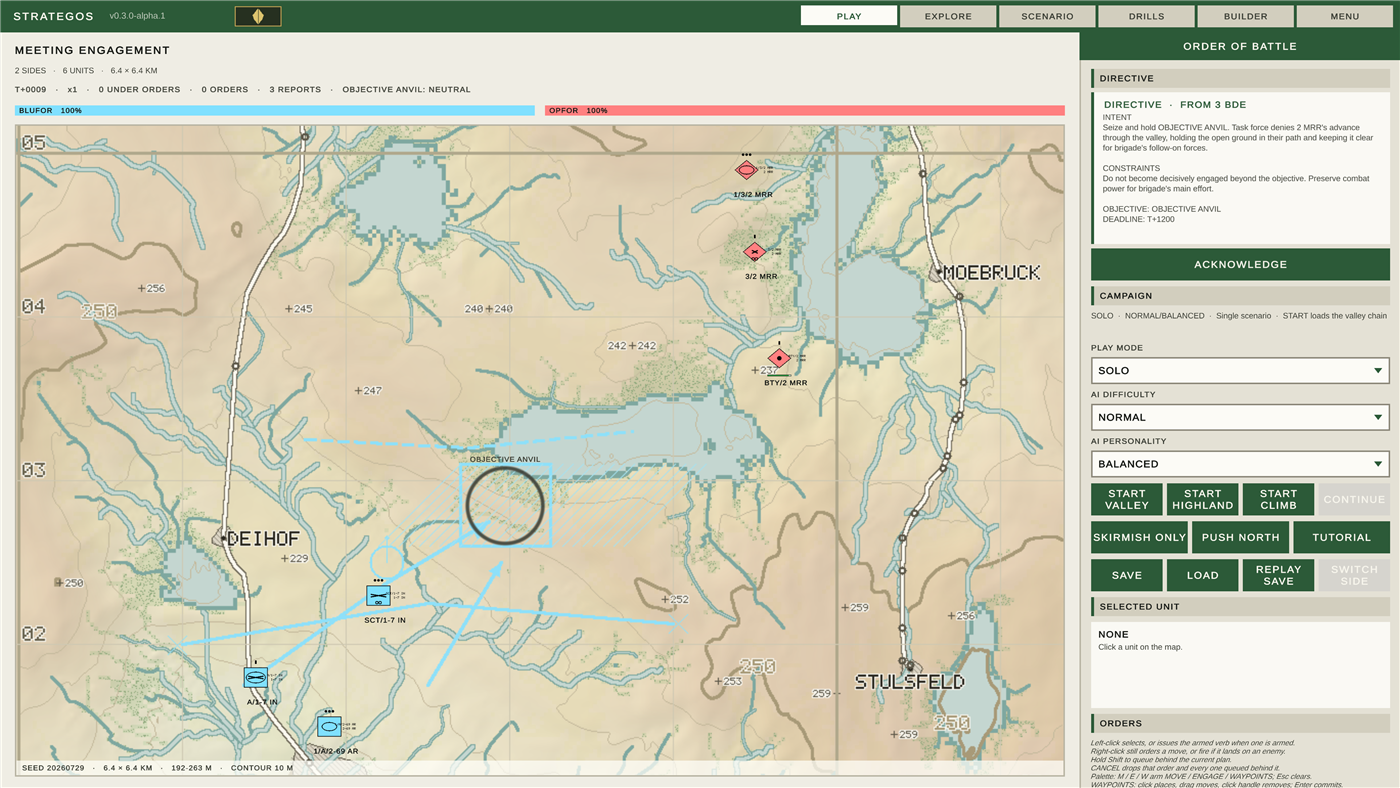Click the CONTOUR 10 M label in footer
The height and width of the screenshot is (788, 1400).
(262, 769)
